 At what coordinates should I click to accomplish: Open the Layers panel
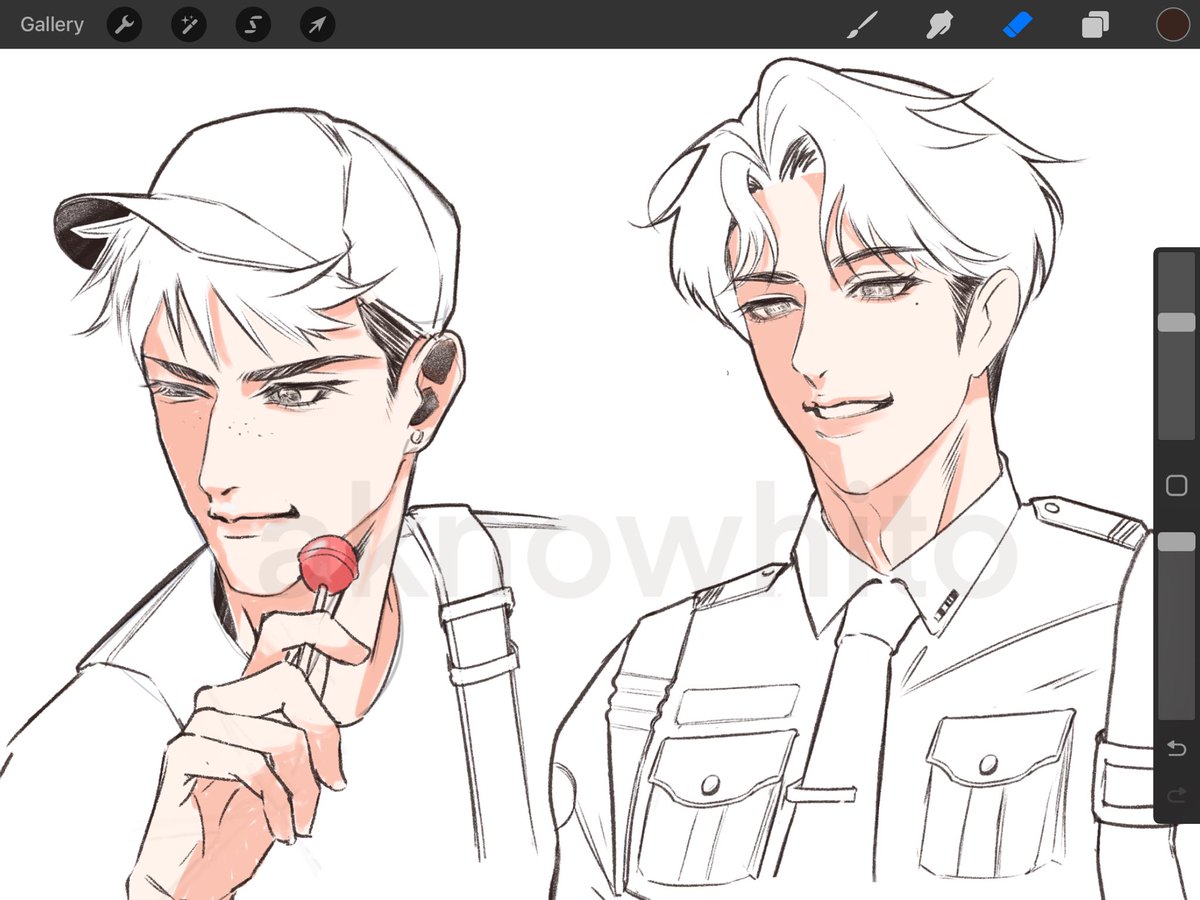point(1095,24)
